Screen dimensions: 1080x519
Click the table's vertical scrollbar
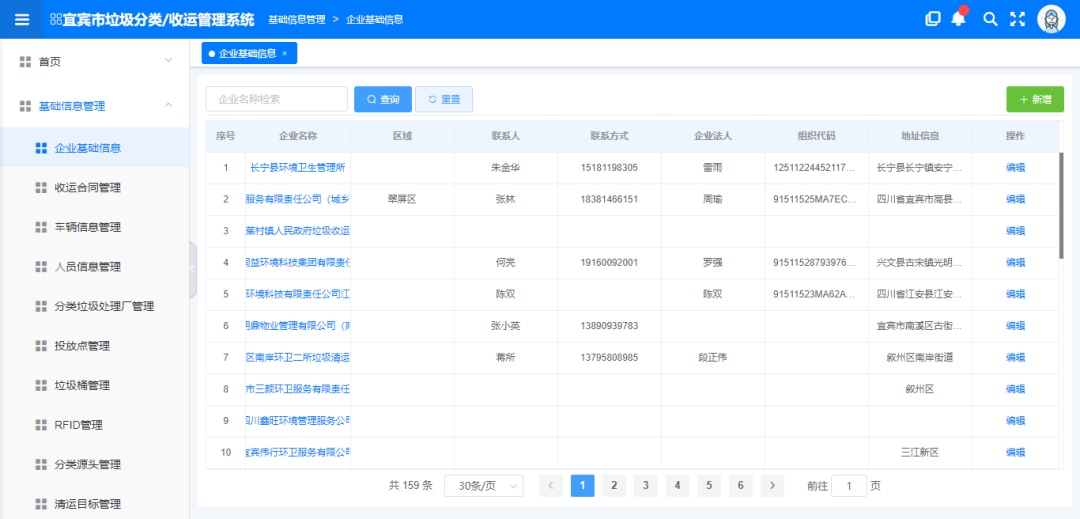(x=1061, y=205)
